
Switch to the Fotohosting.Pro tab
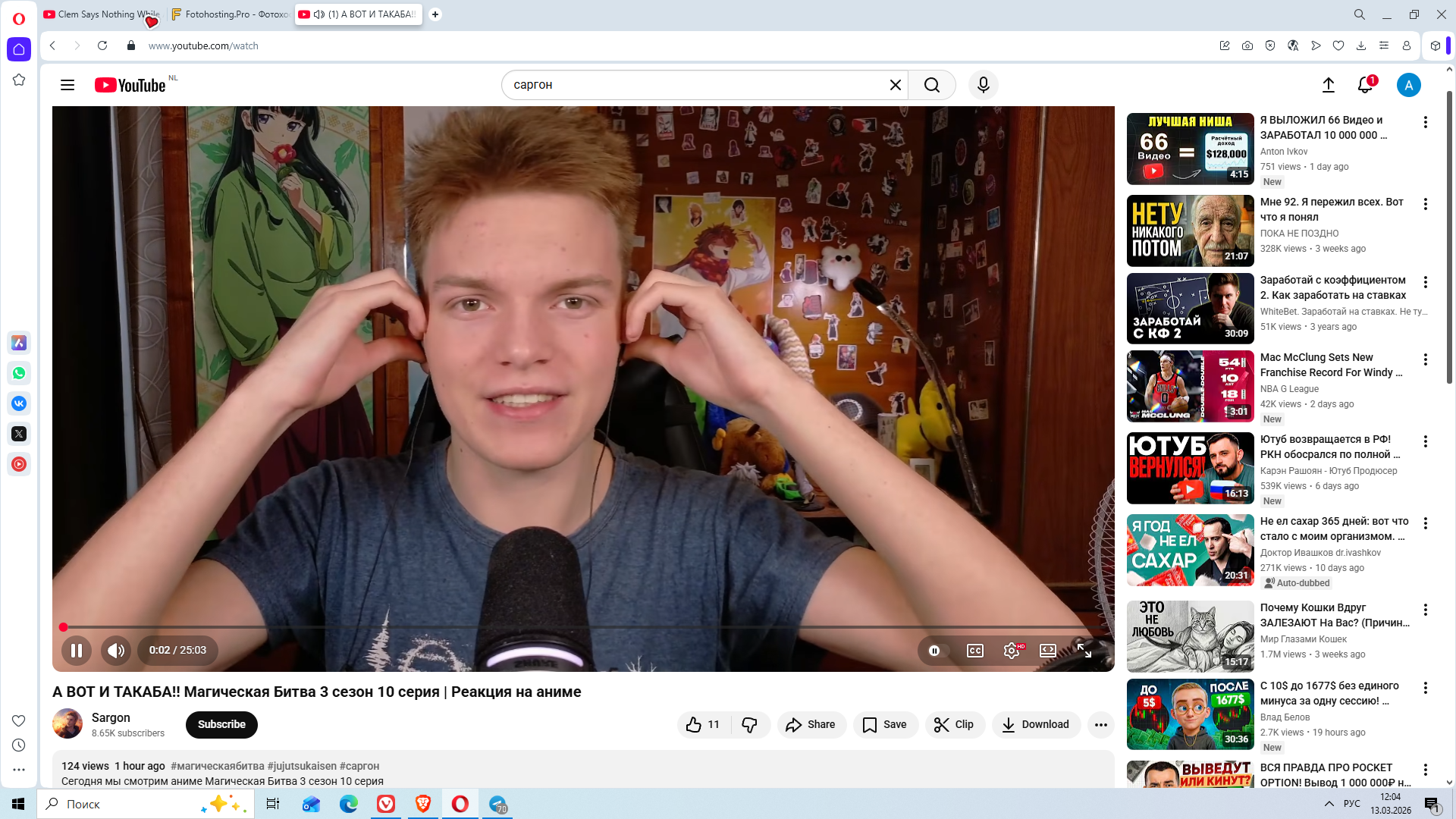[231, 14]
